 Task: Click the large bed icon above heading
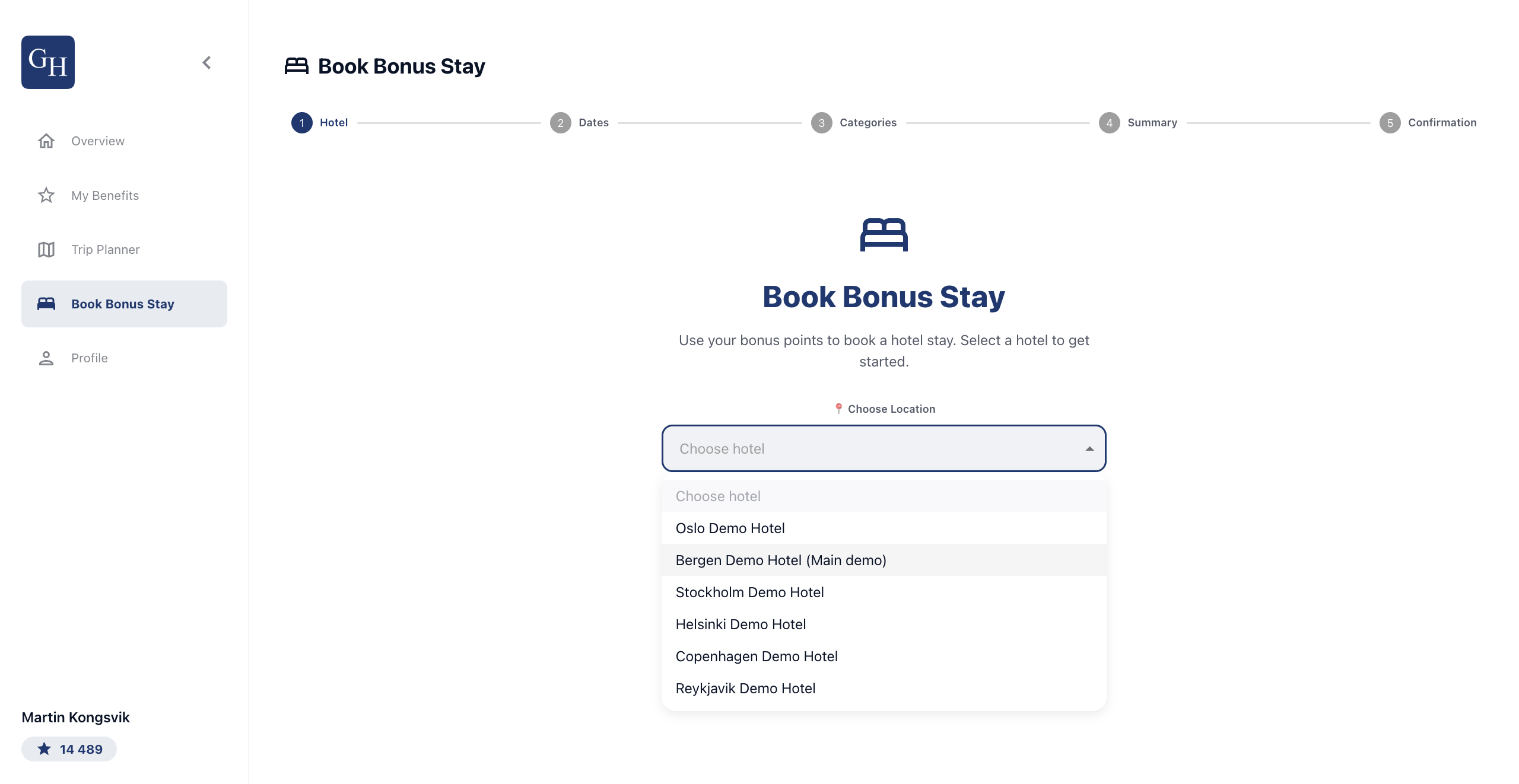coord(884,235)
